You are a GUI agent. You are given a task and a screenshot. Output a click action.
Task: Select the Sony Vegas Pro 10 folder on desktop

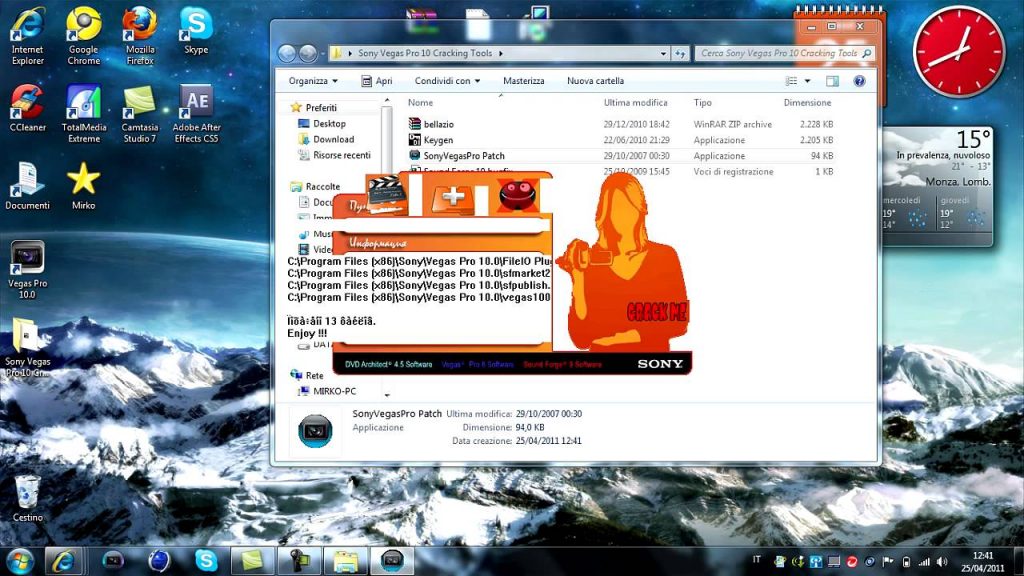tap(27, 347)
